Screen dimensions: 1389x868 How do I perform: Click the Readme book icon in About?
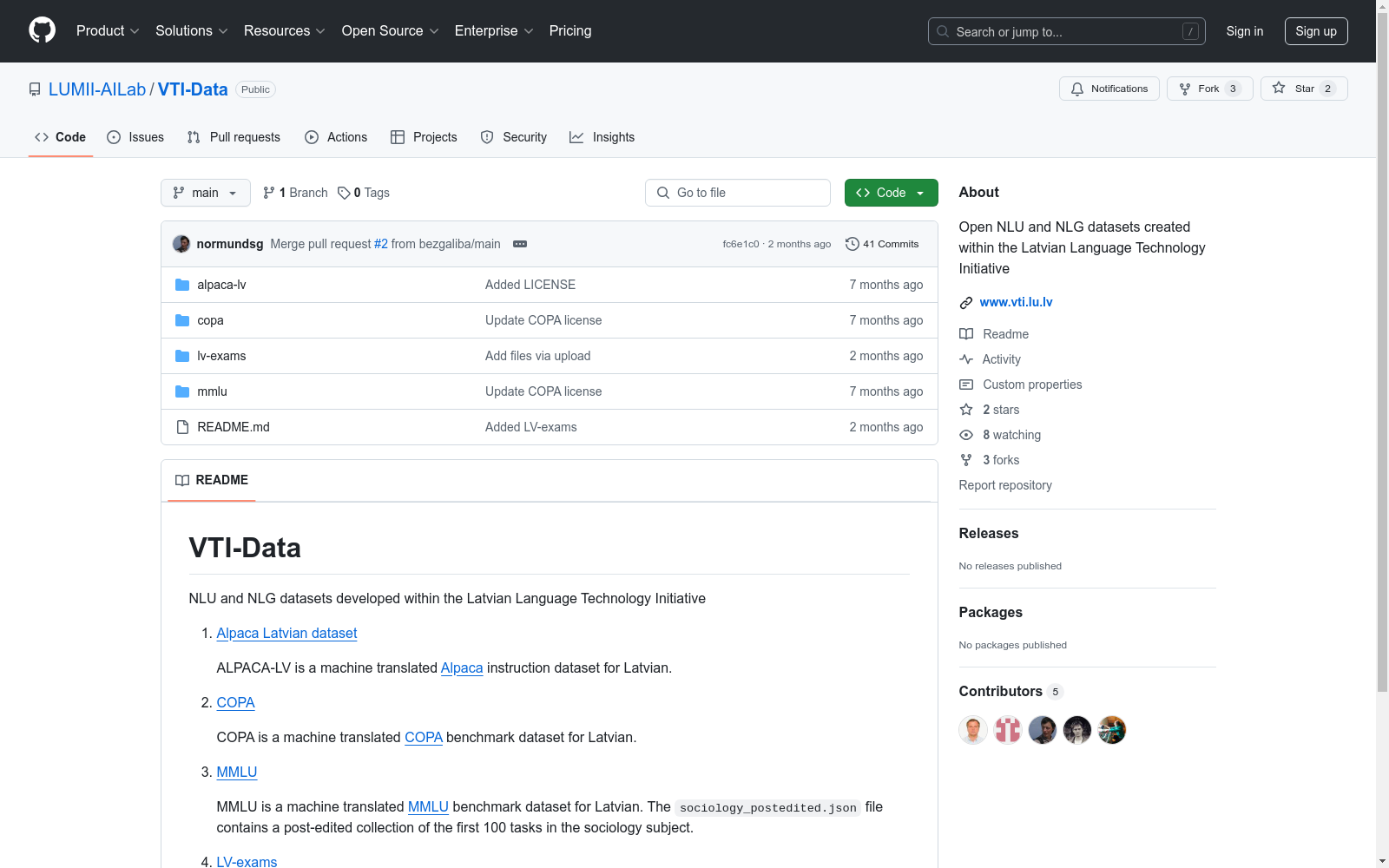(x=966, y=334)
